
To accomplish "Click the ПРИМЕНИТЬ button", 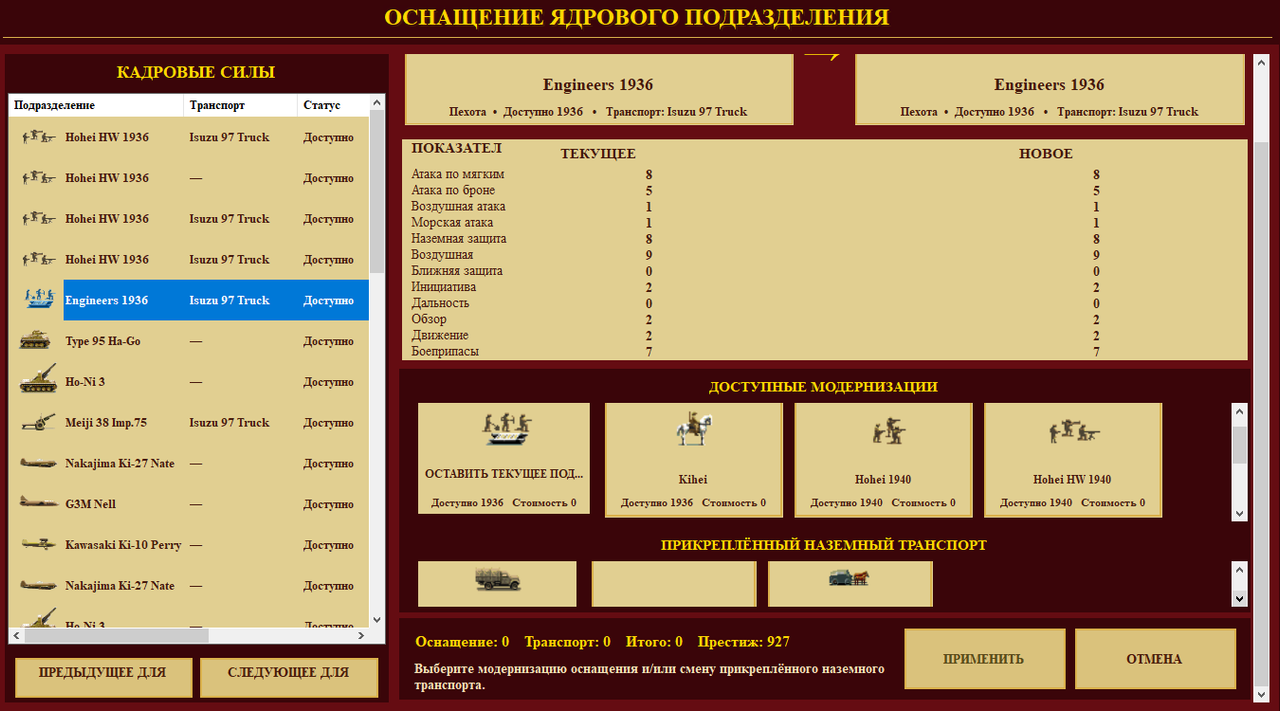I will pyautogui.click(x=983, y=659).
